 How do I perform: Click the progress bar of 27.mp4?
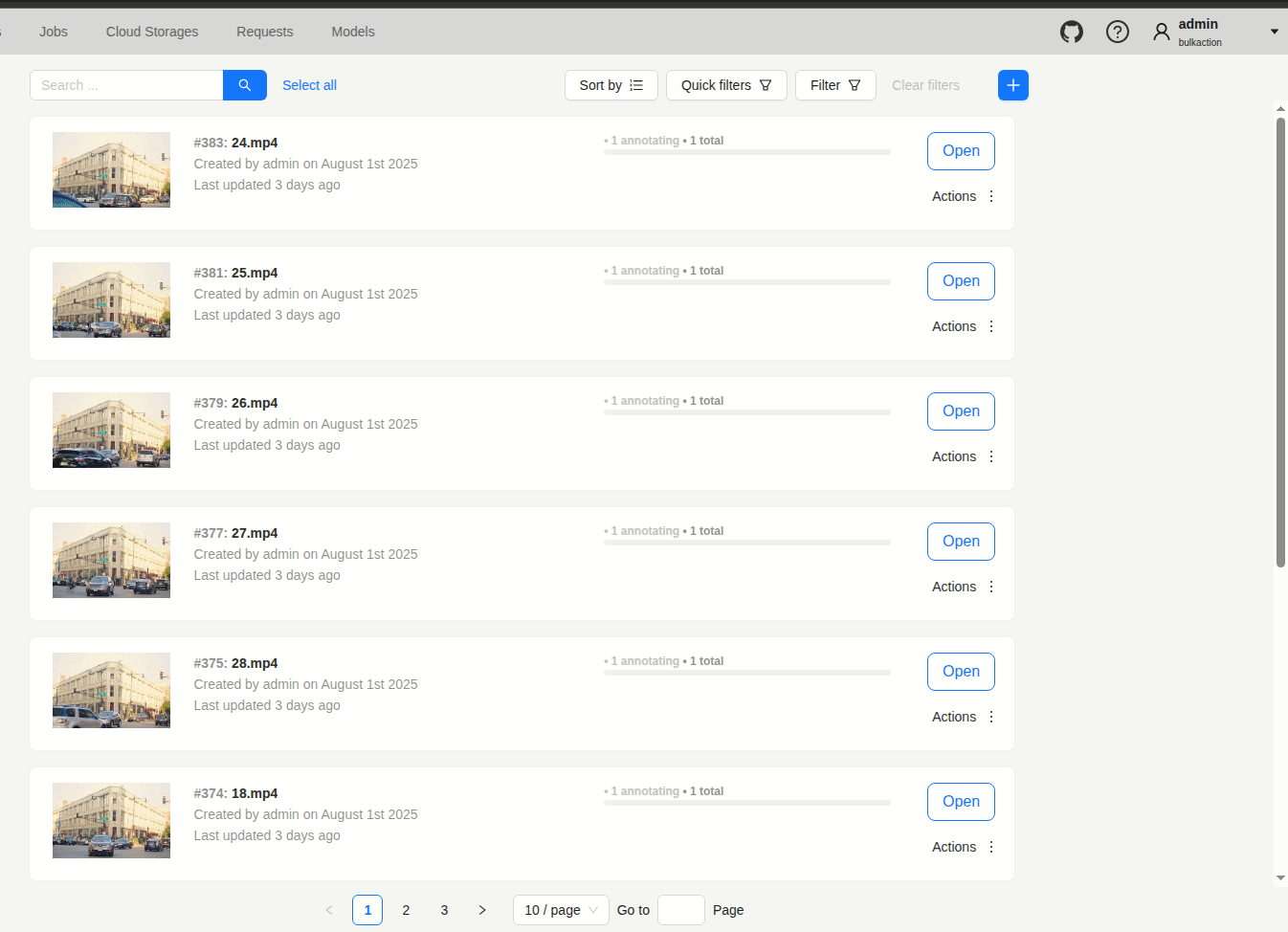pyautogui.click(x=747, y=543)
